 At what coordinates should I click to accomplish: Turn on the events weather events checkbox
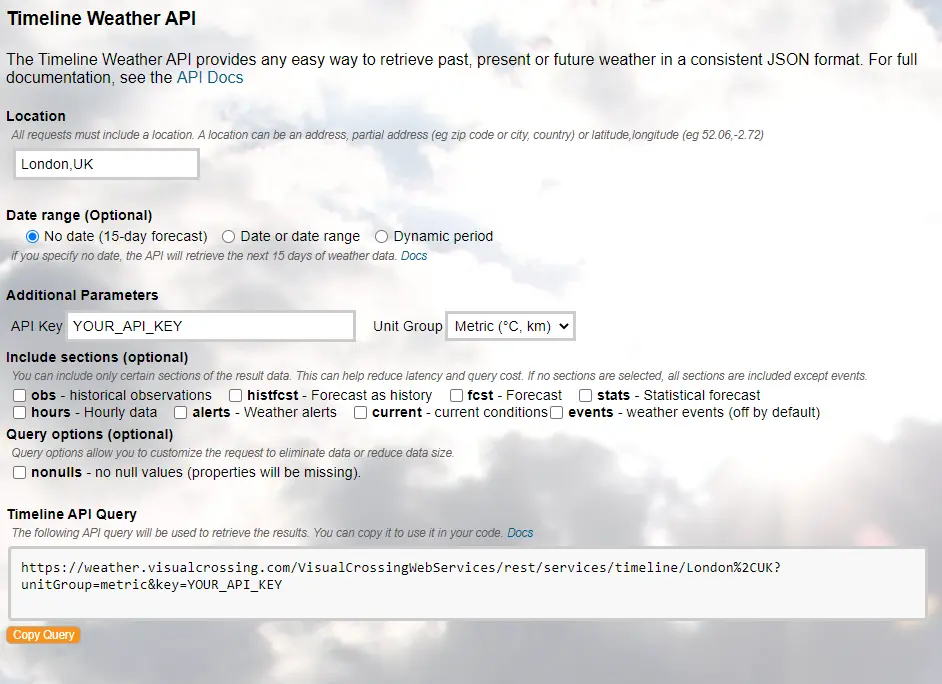pos(557,412)
